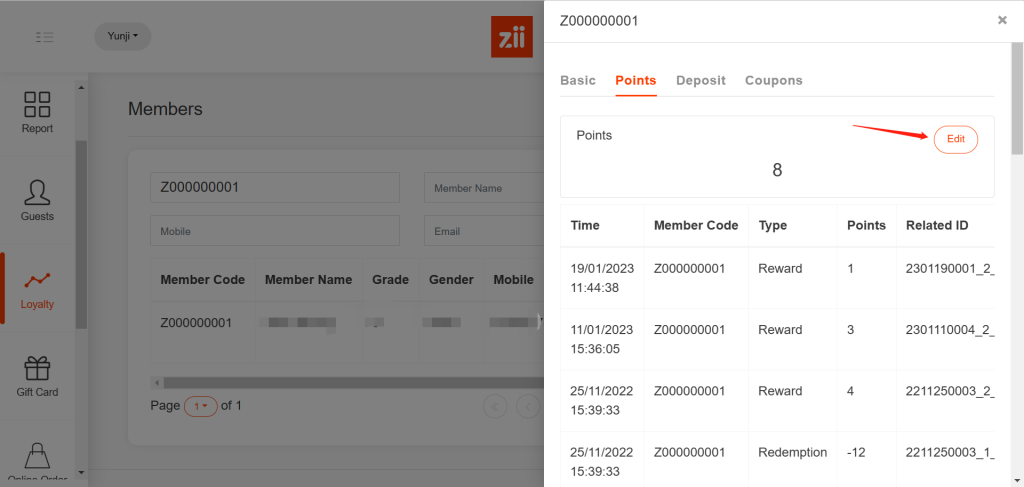
Task: Click the members table horizontal scrollbar
Action: click(350, 382)
